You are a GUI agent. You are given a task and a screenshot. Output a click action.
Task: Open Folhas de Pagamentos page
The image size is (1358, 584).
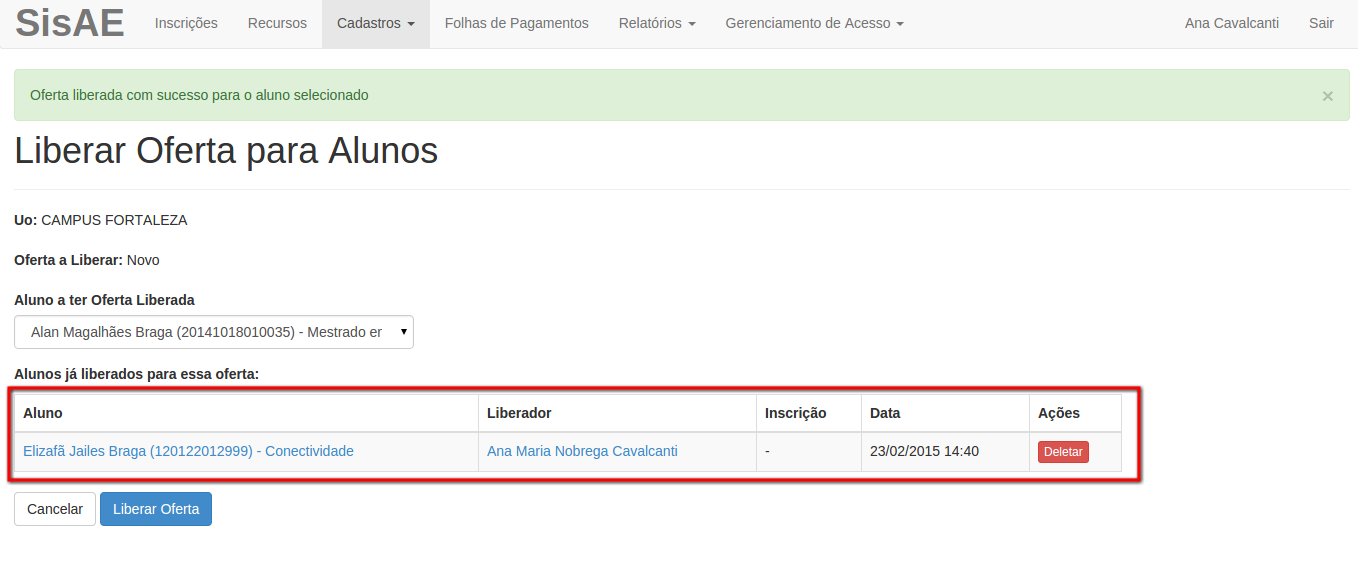[x=517, y=23]
